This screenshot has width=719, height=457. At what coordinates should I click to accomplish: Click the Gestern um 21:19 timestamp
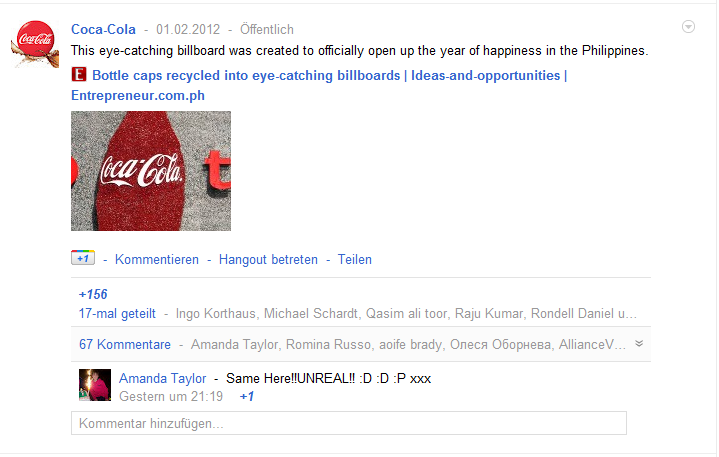171,396
